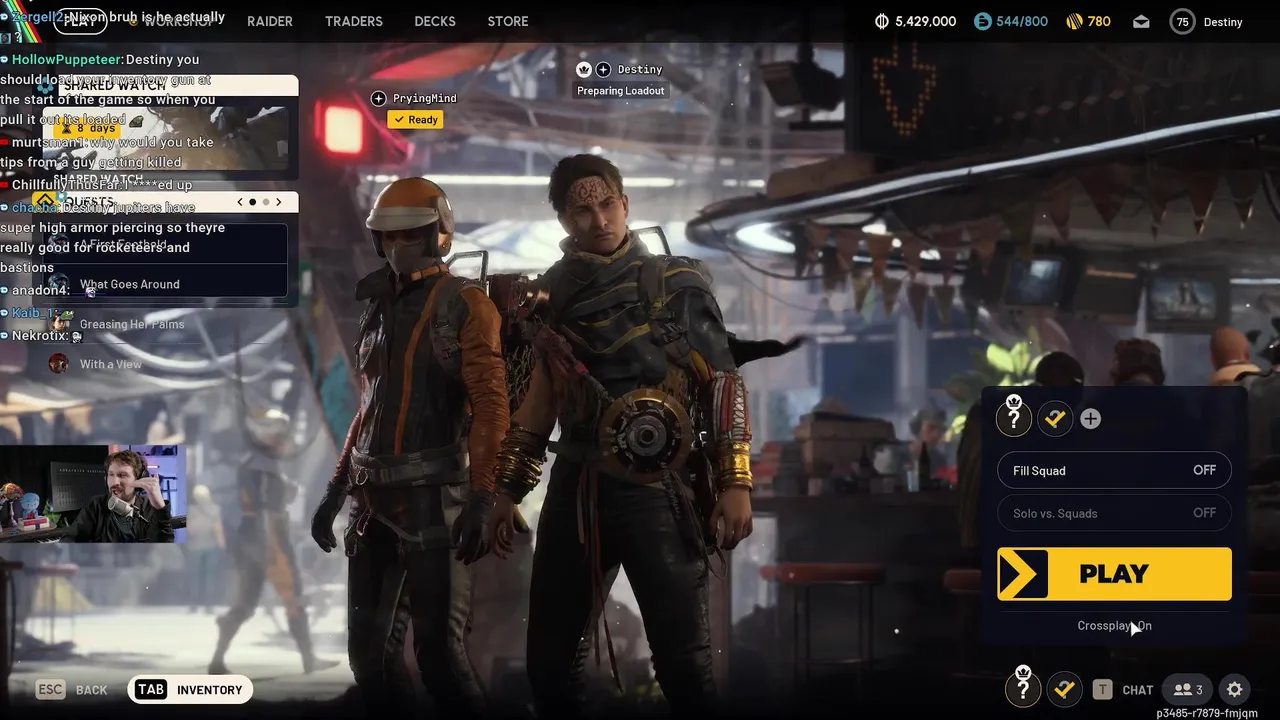Click the streamer webcam overlay

click(93, 494)
